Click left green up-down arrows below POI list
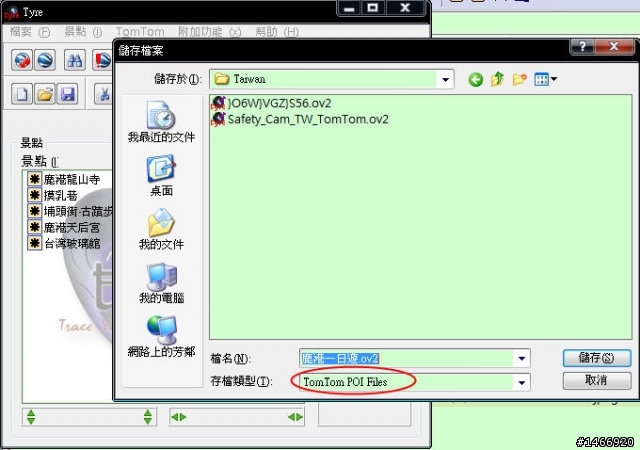The height and width of the screenshot is (450, 640). coord(31,417)
